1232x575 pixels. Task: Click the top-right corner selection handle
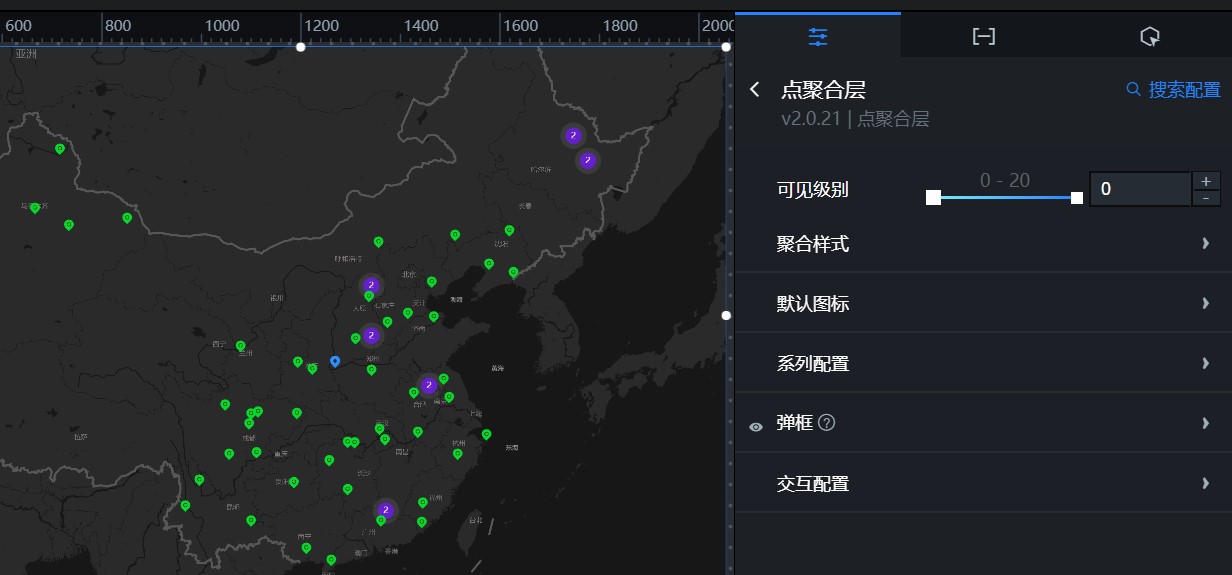[x=726, y=47]
